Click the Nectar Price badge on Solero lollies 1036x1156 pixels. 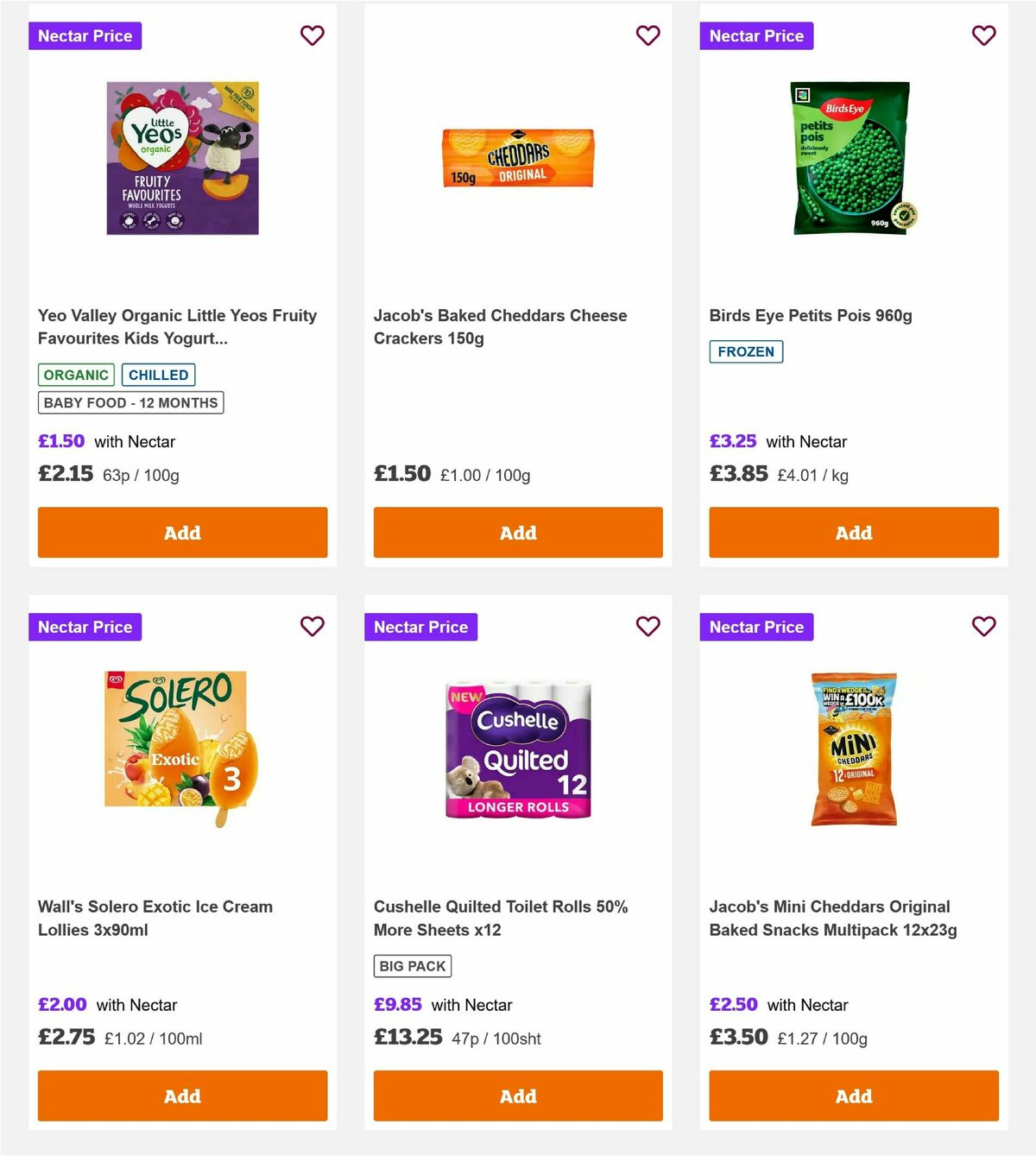pyautogui.click(x=85, y=627)
